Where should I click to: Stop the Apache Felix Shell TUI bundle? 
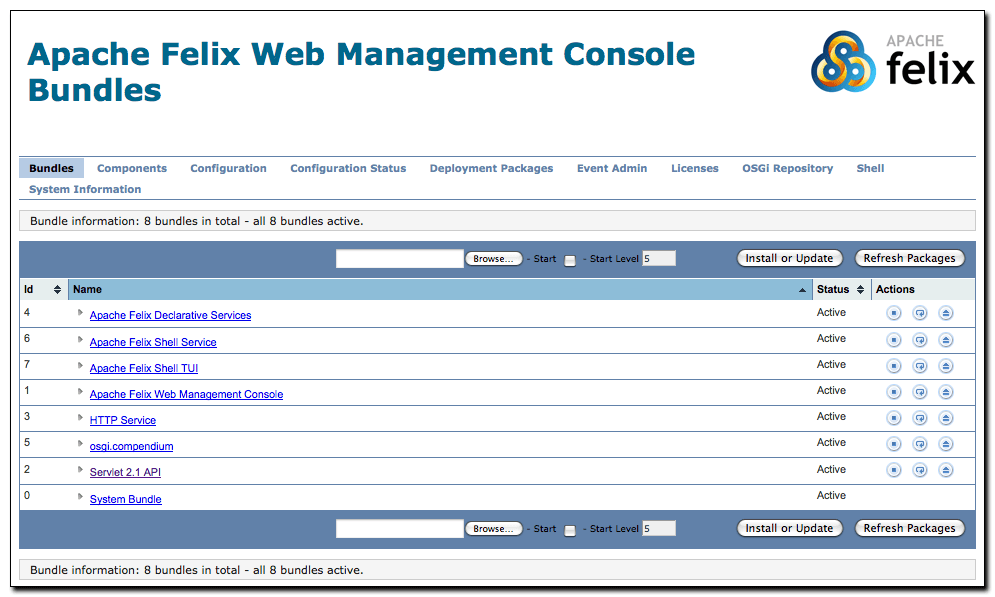pos(893,366)
